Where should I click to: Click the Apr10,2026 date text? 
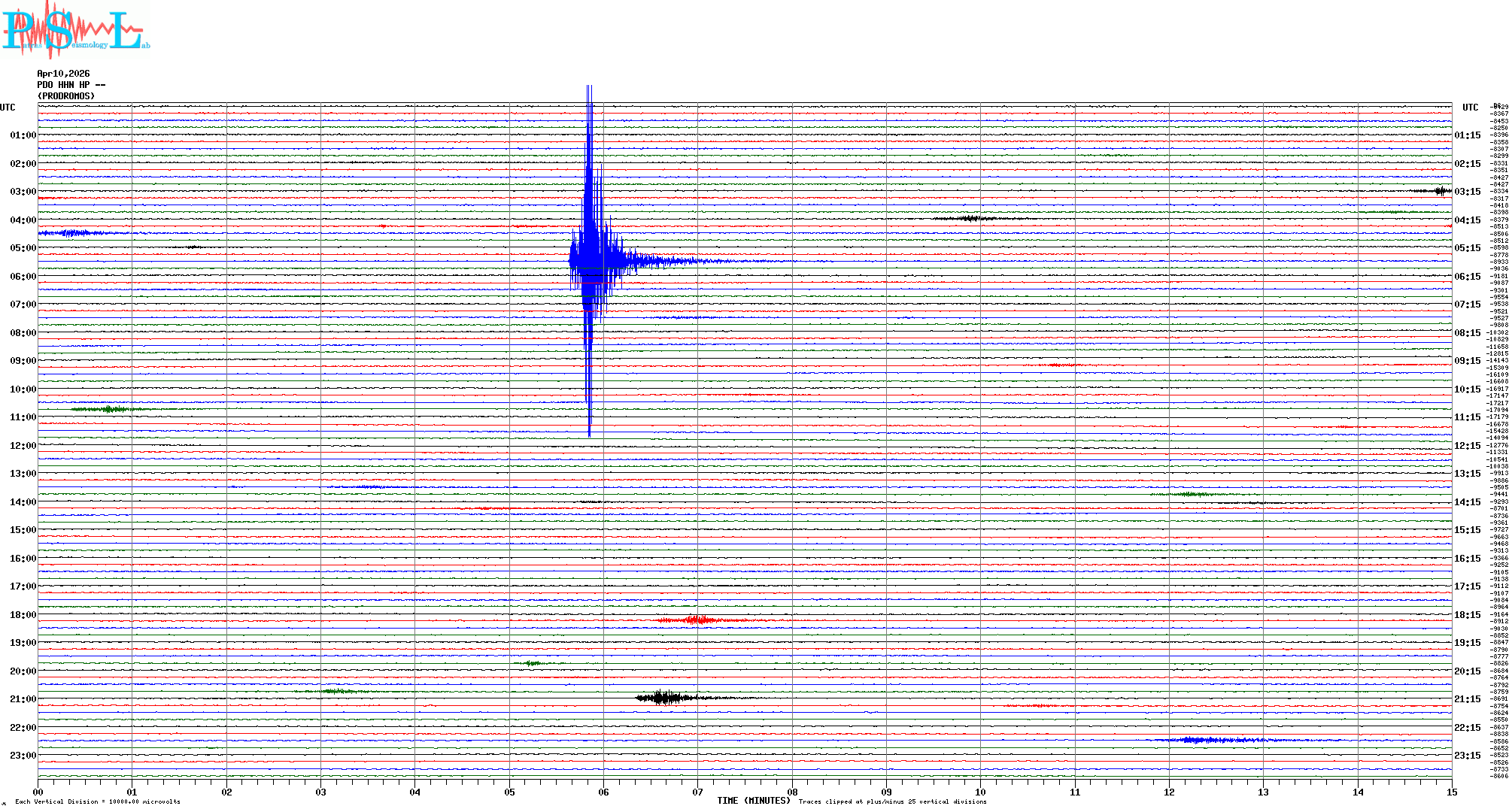pyautogui.click(x=63, y=74)
